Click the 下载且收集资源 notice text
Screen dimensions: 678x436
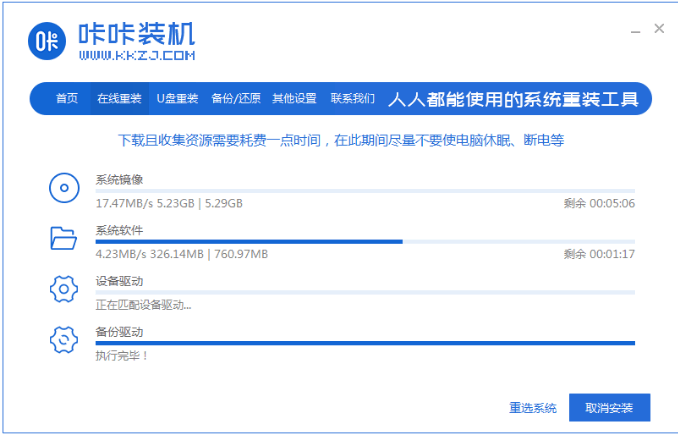click(341, 141)
